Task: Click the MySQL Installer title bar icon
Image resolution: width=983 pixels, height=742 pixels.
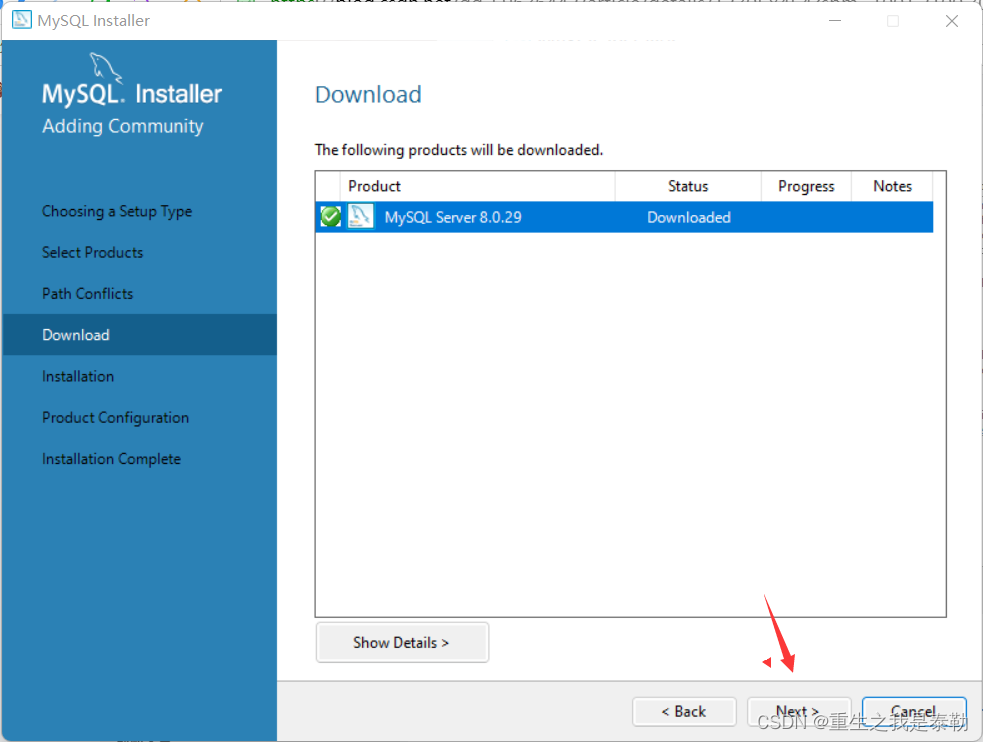Action: click(22, 20)
